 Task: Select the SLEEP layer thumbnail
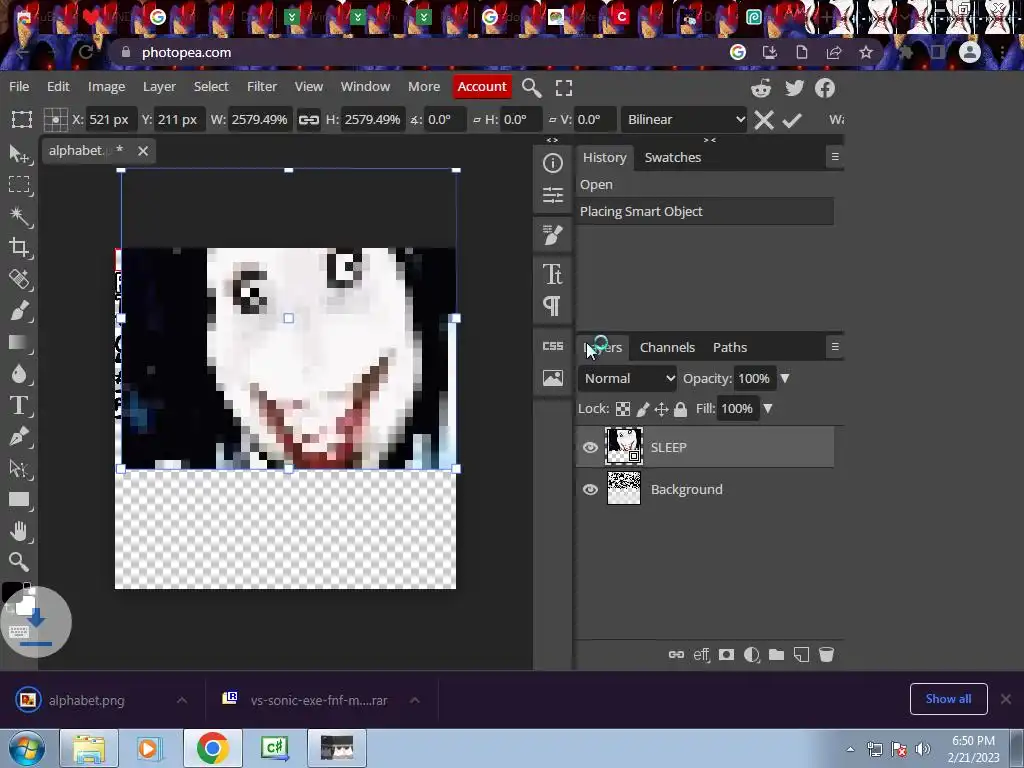point(624,446)
